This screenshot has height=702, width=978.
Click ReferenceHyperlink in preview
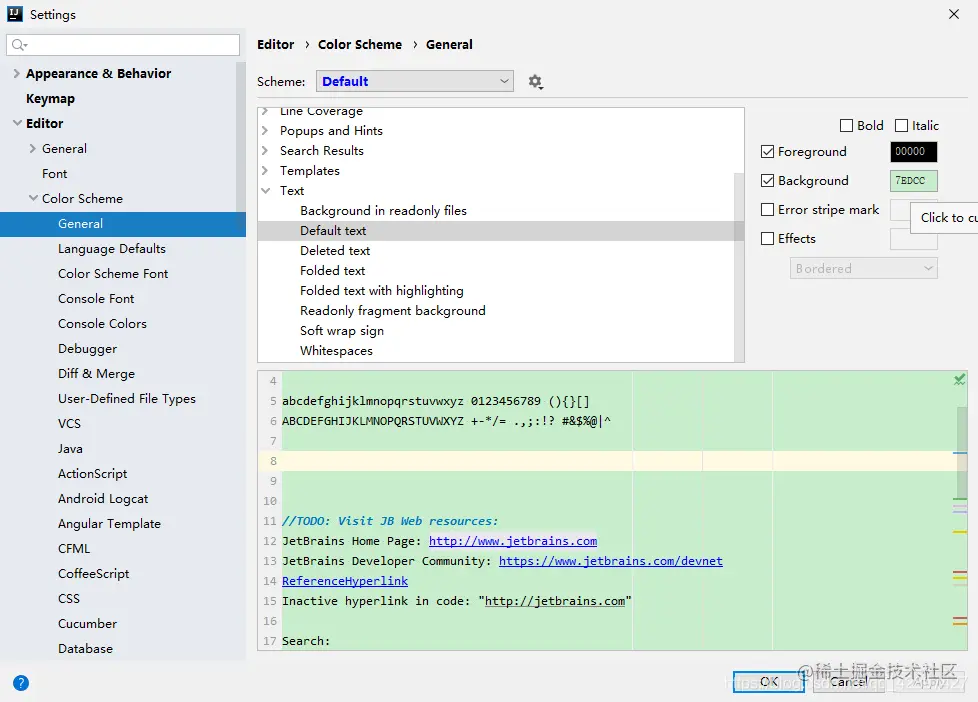click(345, 581)
